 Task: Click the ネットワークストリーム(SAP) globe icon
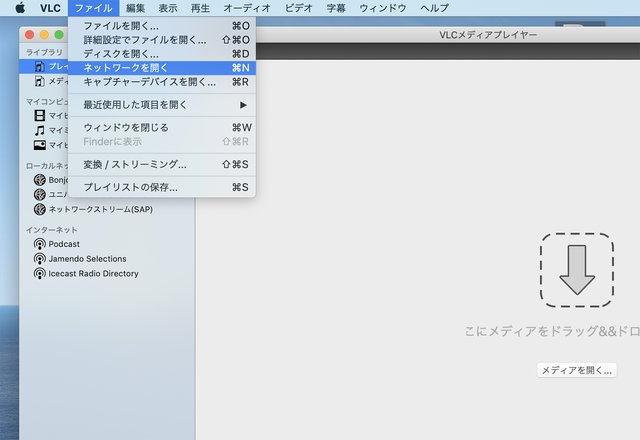40,209
